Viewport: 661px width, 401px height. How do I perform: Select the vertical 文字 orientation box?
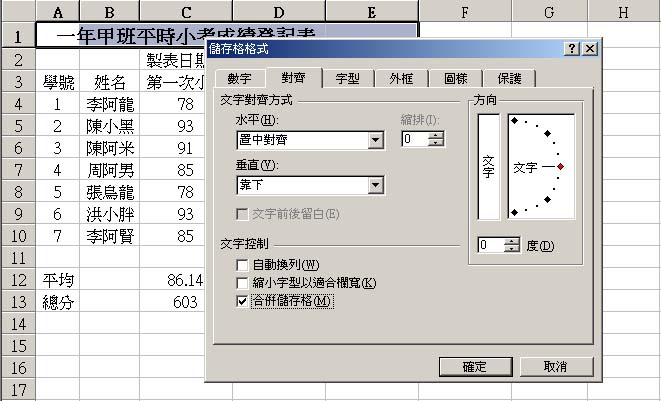[488, 166]
